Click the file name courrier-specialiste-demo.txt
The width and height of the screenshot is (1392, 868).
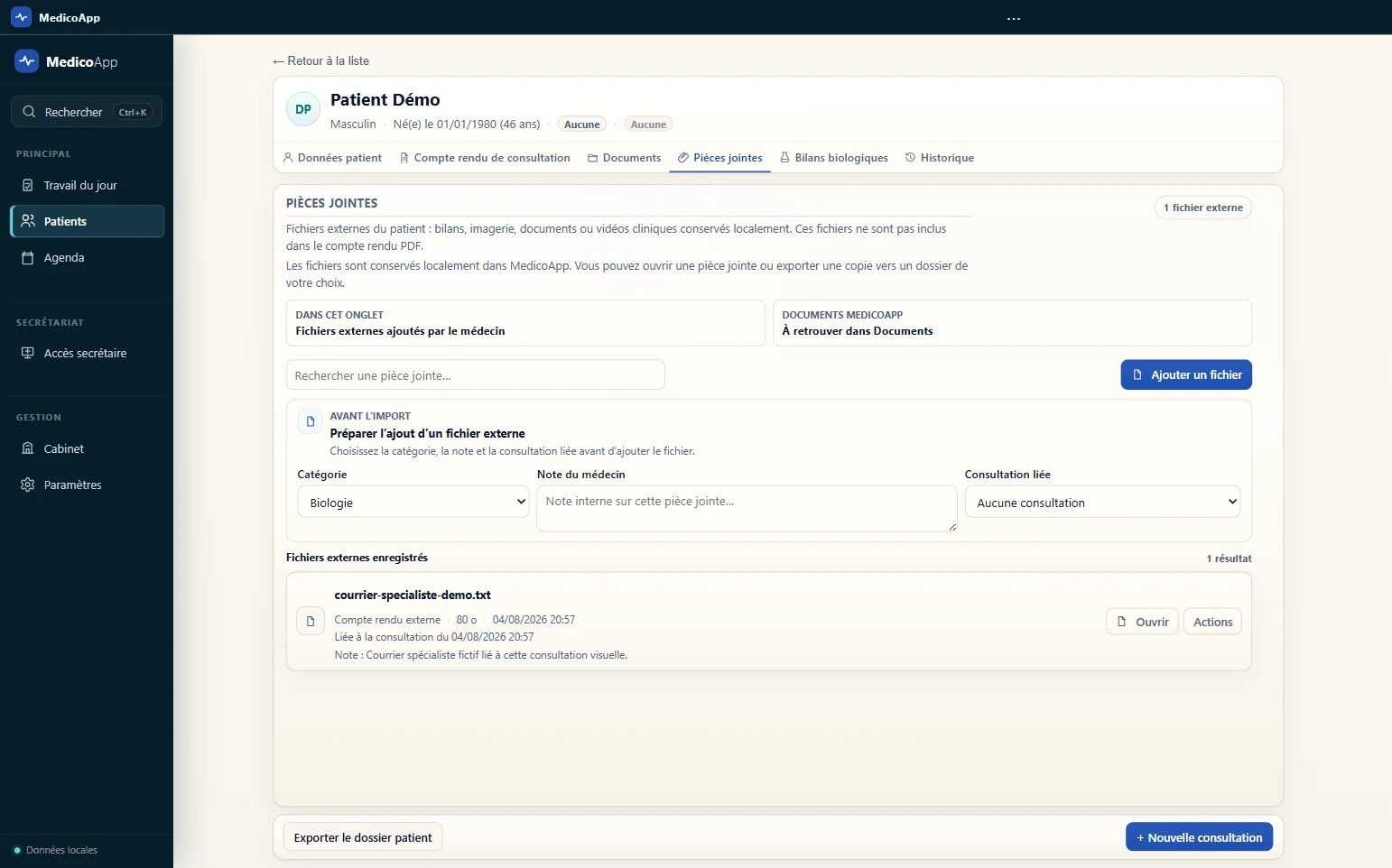(x=413, y=595)
